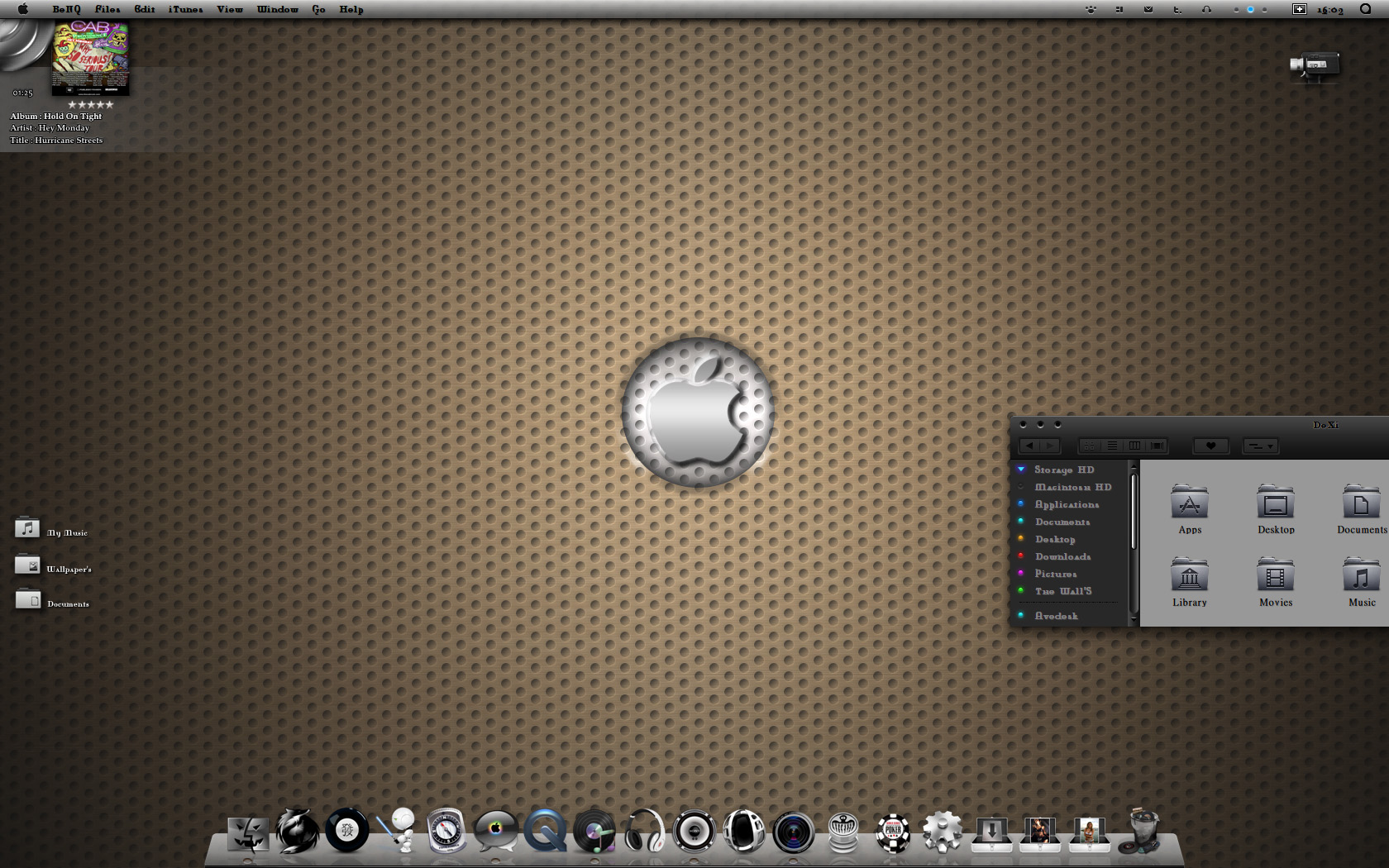Switch Finder to icon view
1389x868 pixels.
(x=1090, y=446)
